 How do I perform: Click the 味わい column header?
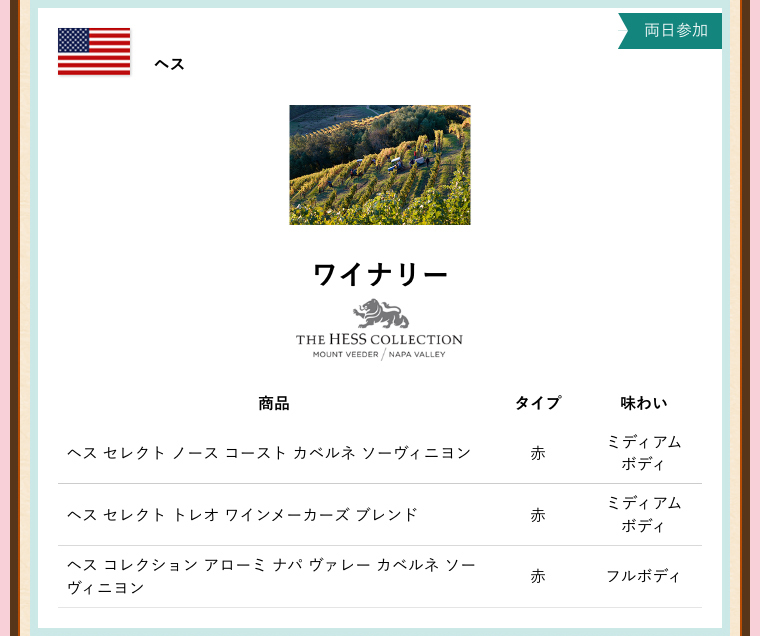tap(643, 403)
